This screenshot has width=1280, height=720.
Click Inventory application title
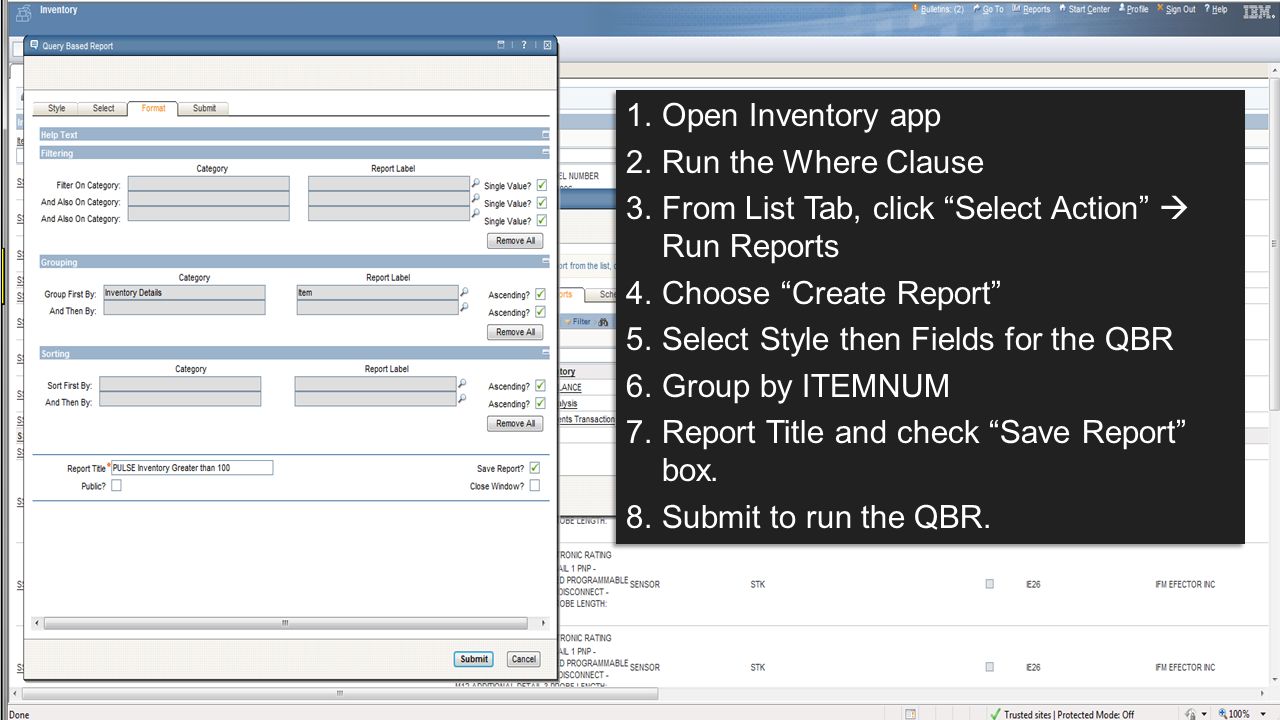(x=58, y=10)
